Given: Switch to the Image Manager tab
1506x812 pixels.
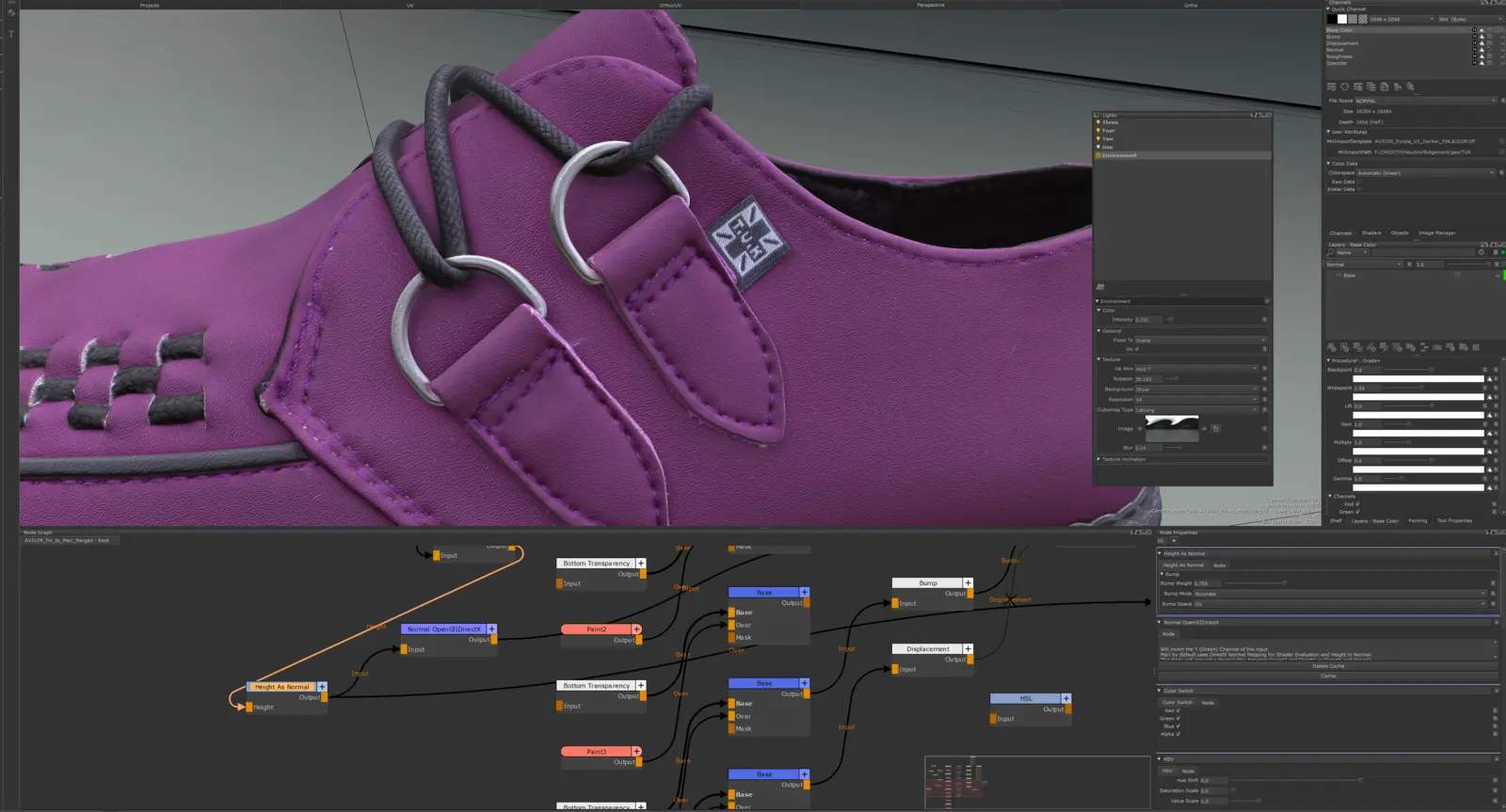Looking at the screenshot, I should pos(1436,232).
